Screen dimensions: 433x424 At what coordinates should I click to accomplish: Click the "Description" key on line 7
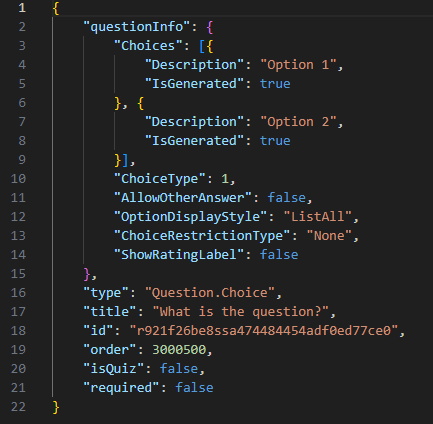coord(194,122)
